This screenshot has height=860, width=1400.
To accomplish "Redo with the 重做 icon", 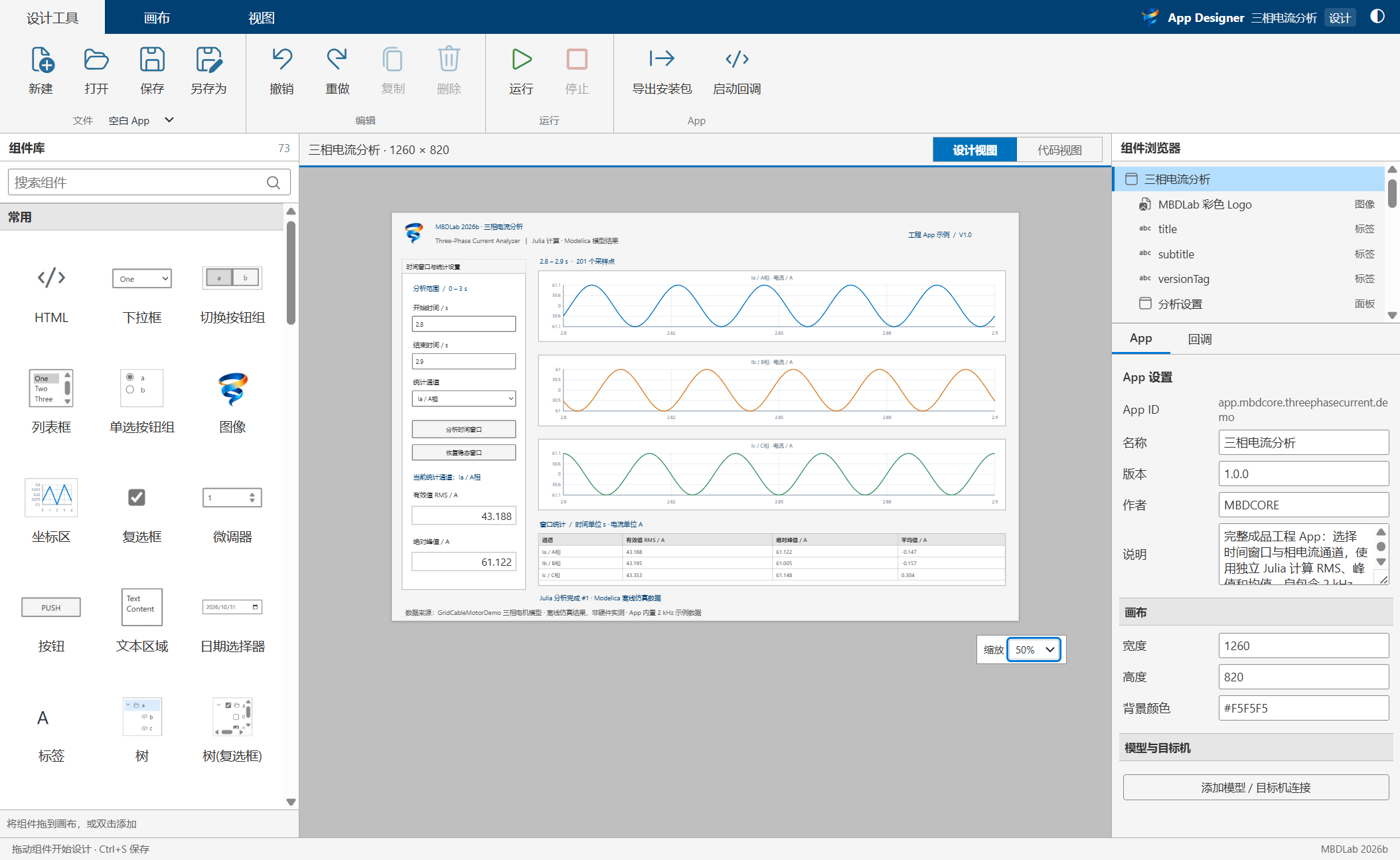I will [337, 60].
